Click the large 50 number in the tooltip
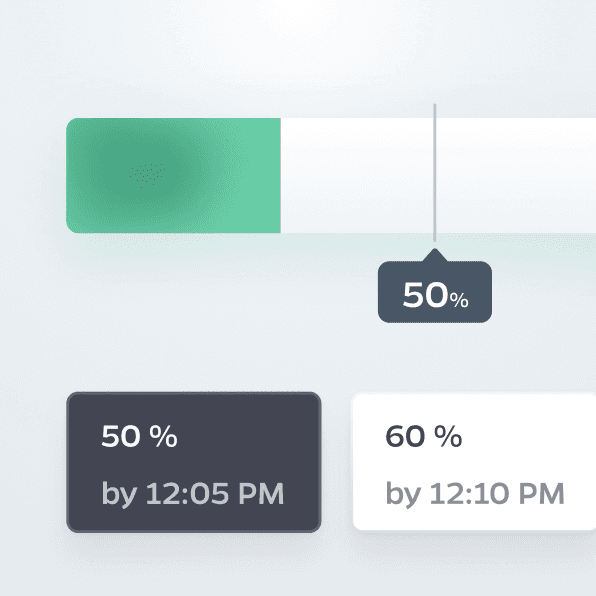The image size is (596, 596). click(x=426, y=295)
